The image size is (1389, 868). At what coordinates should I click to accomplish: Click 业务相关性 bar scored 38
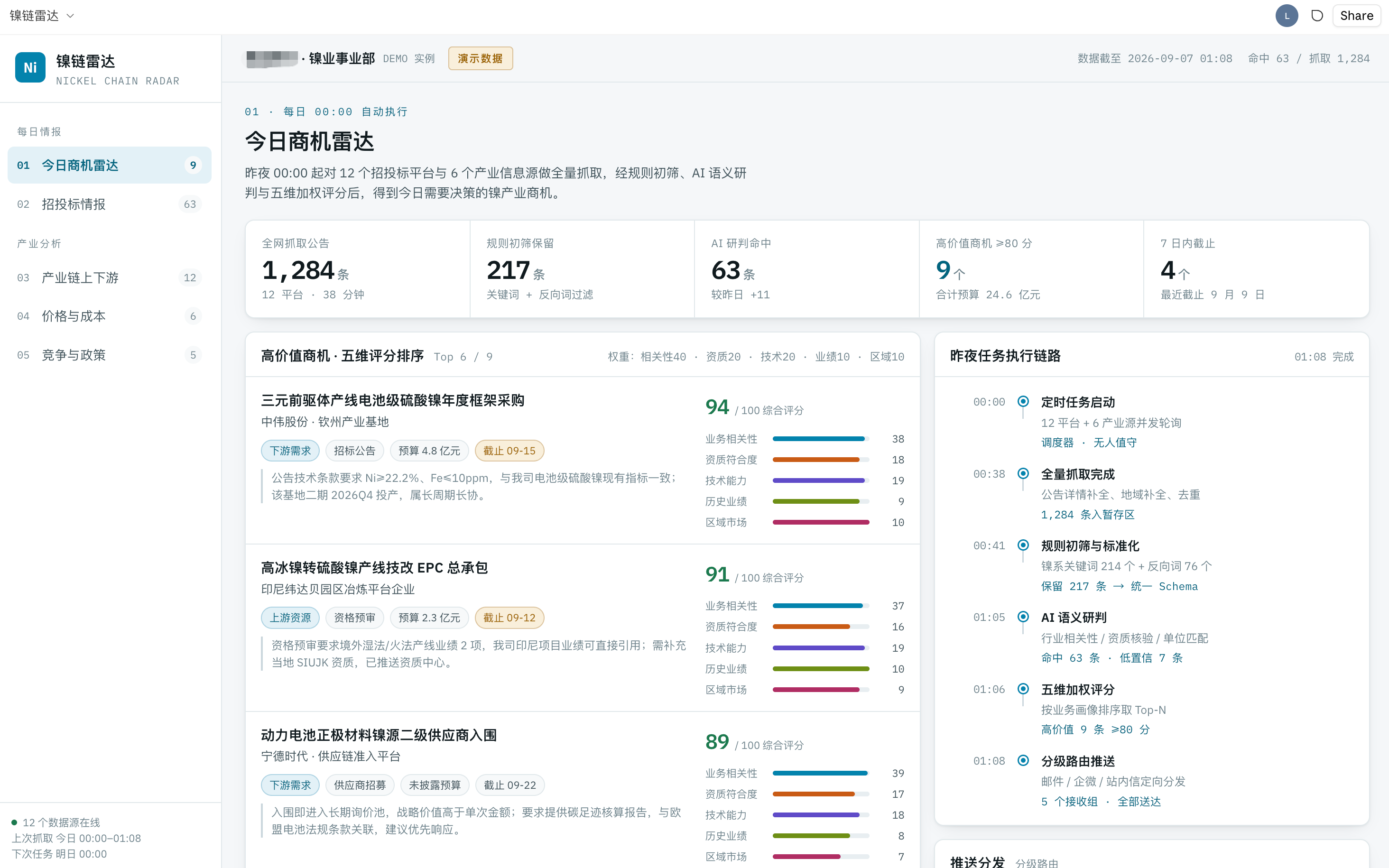point(821,439)
